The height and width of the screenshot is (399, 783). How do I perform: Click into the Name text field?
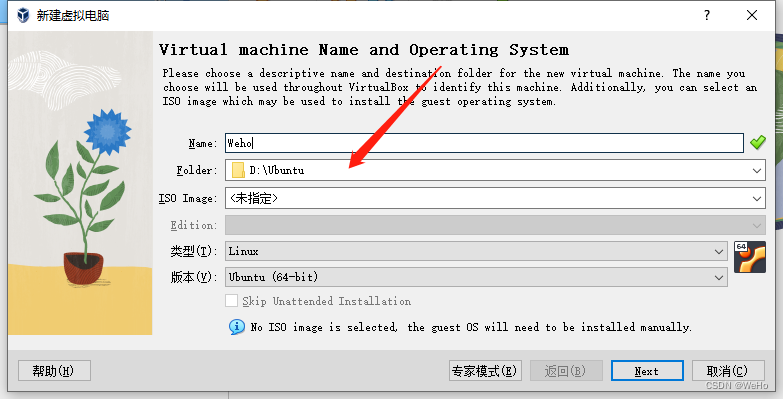click(484, 143)
